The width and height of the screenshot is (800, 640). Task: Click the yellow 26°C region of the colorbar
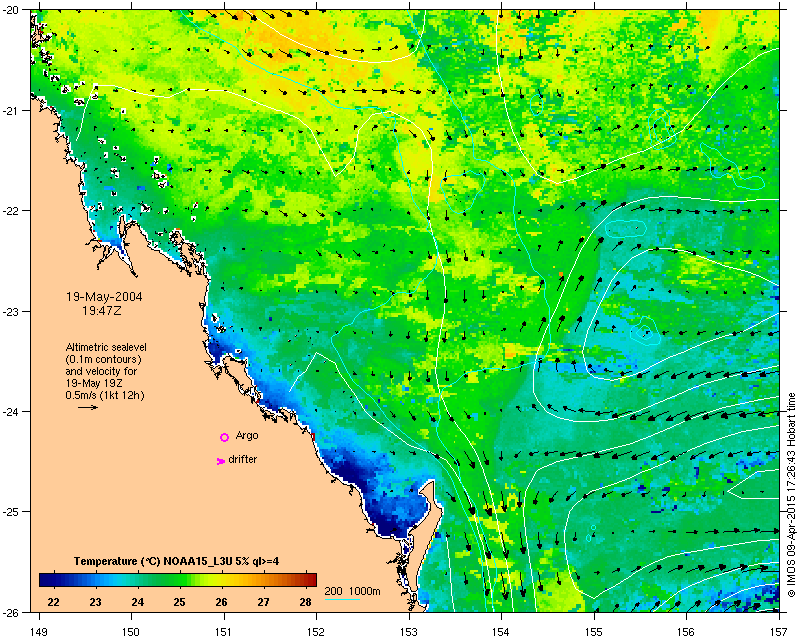pyautogui.click(x=221, y=580)
